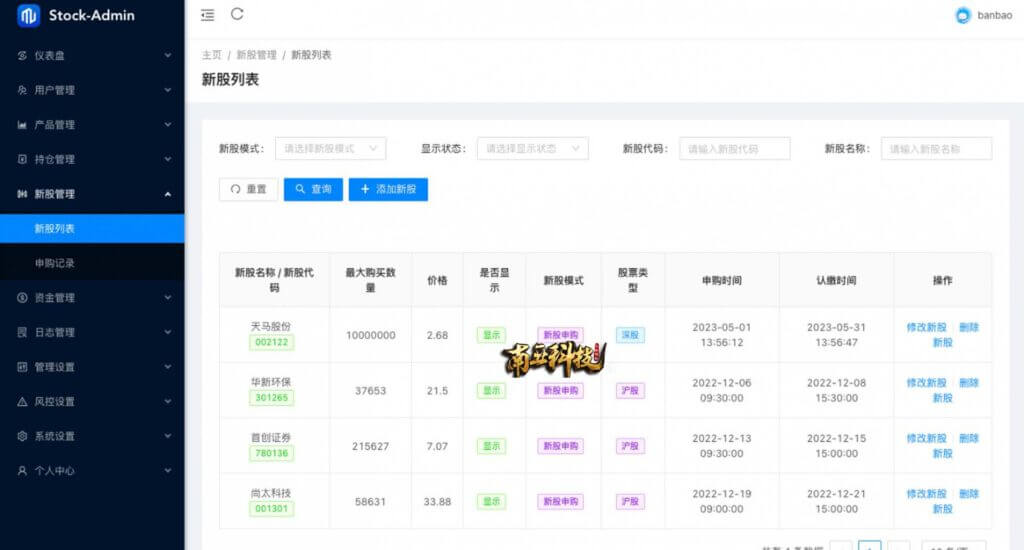Click stock code tag 780136

coord(272,453)
